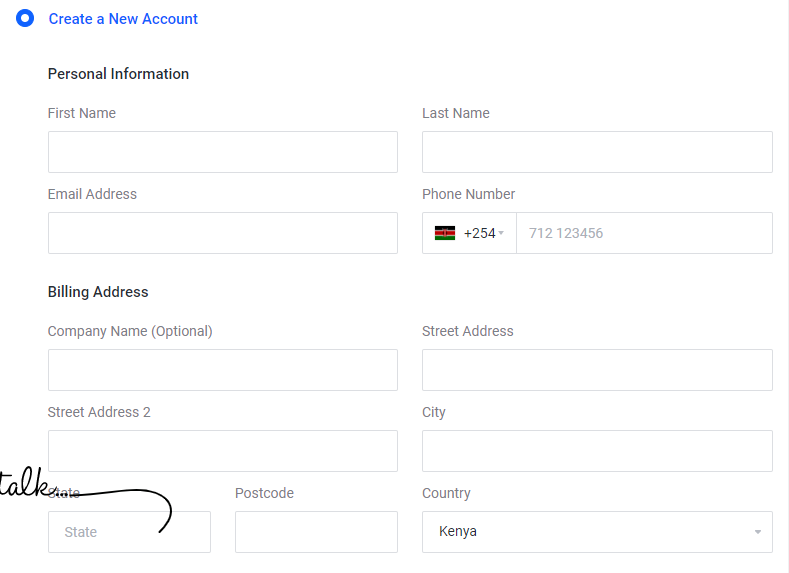Click into the Email Address field
The height and width of the screenshot is (573, 789).
[x=223, y=233]
